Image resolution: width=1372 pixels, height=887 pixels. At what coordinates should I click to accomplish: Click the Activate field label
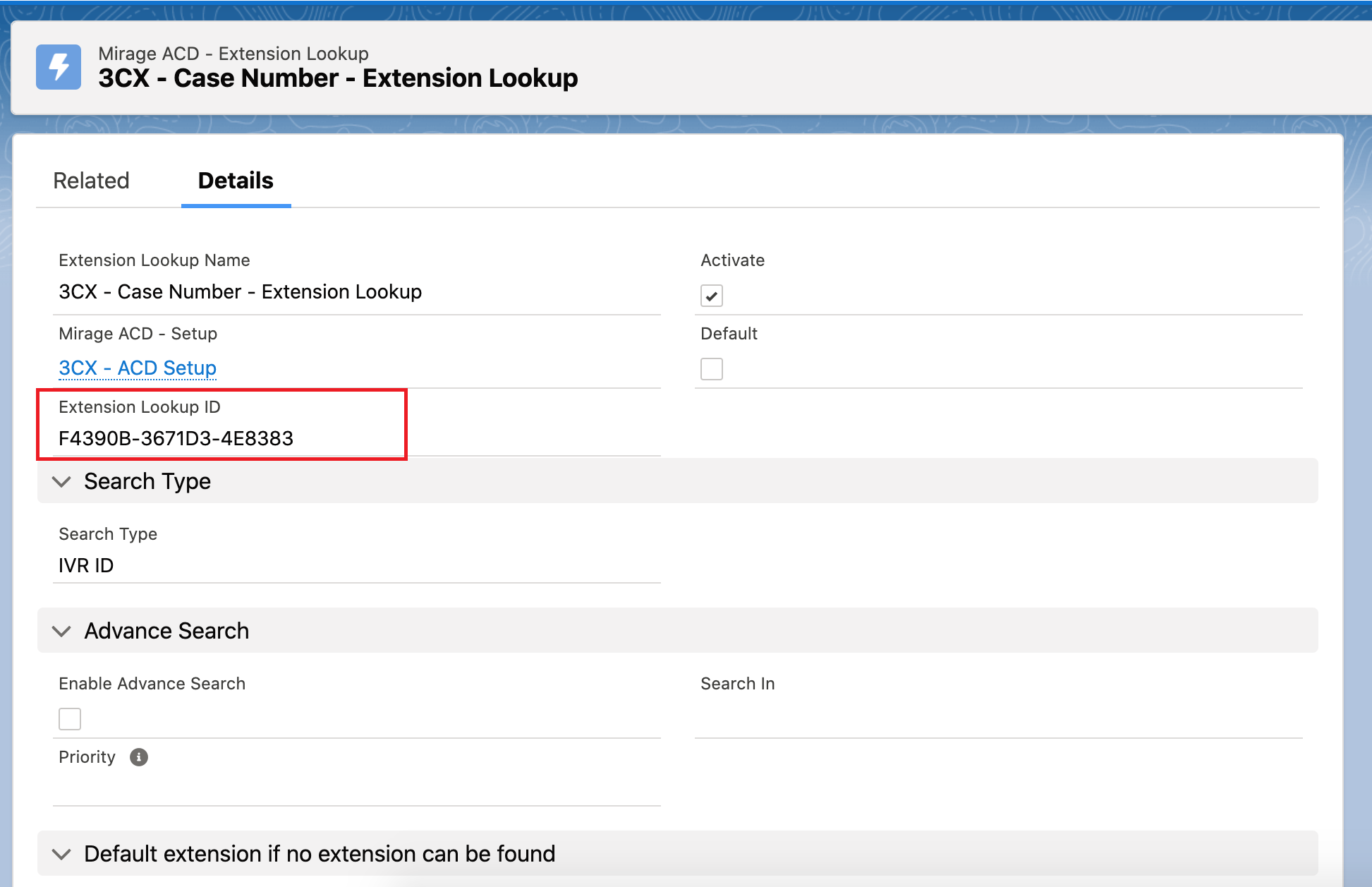click(733, 260)
